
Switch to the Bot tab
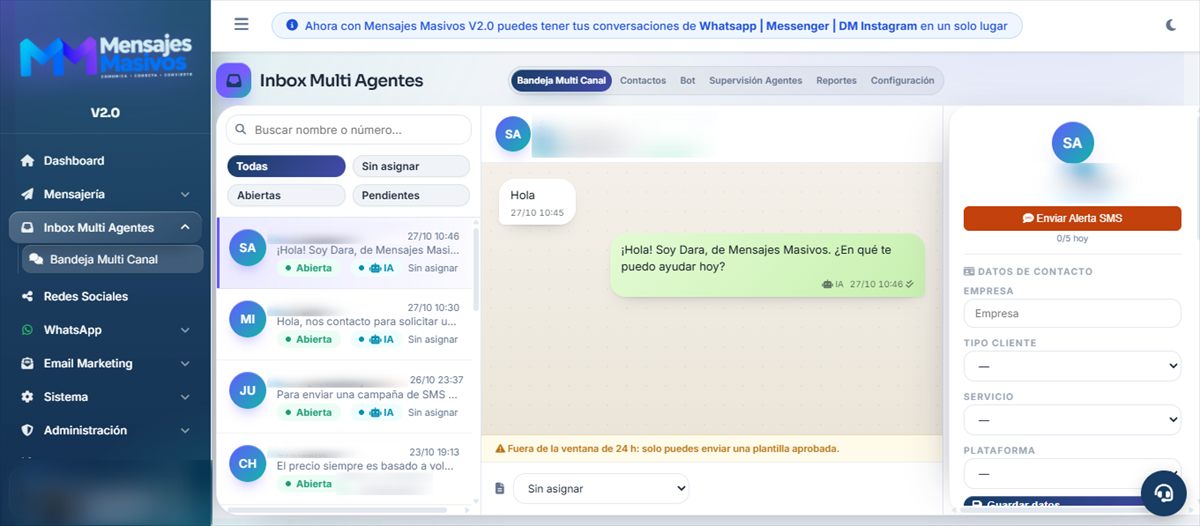coord(687,81)
